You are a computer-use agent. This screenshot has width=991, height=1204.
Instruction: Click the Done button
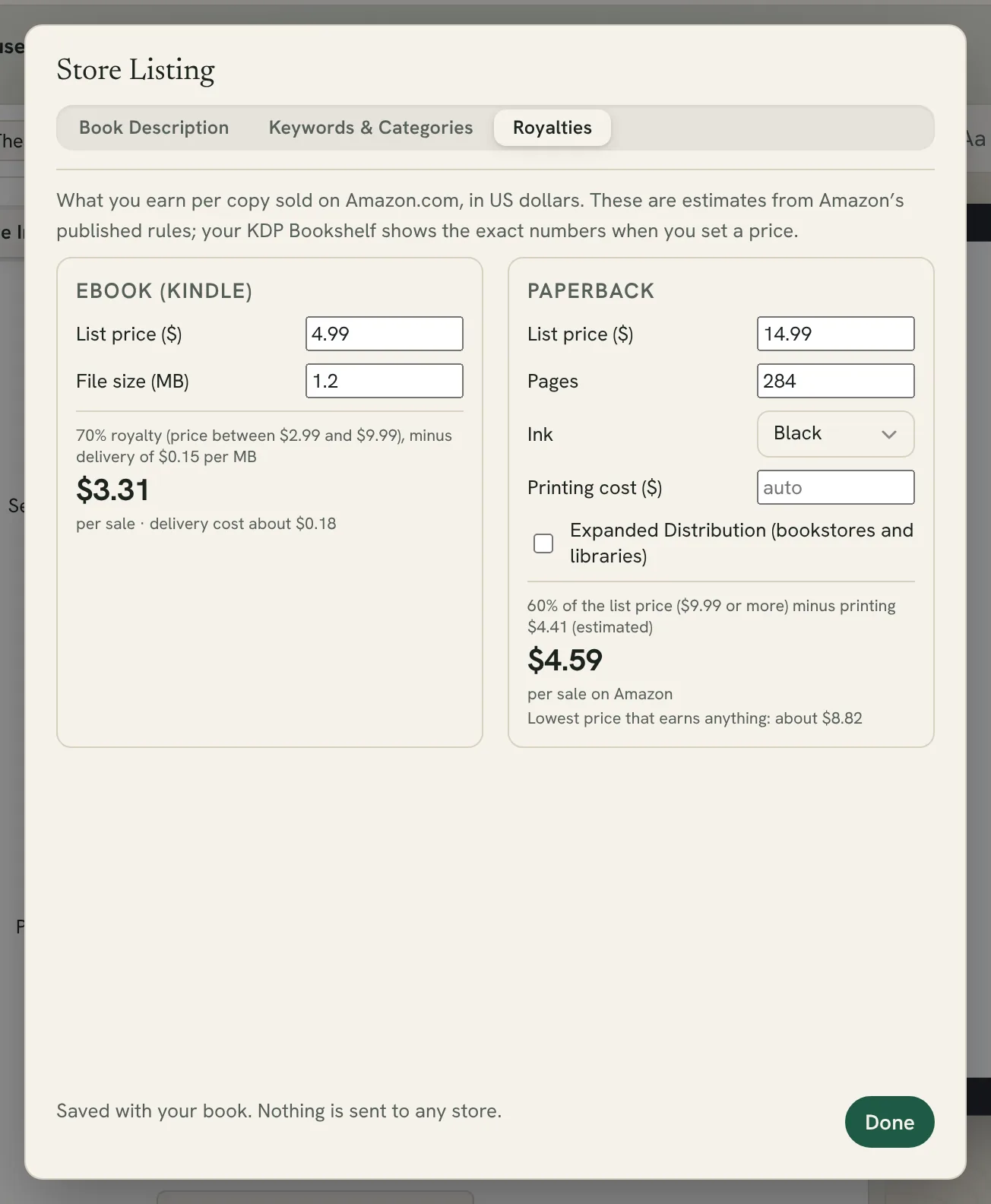[x=890, y=1122]
